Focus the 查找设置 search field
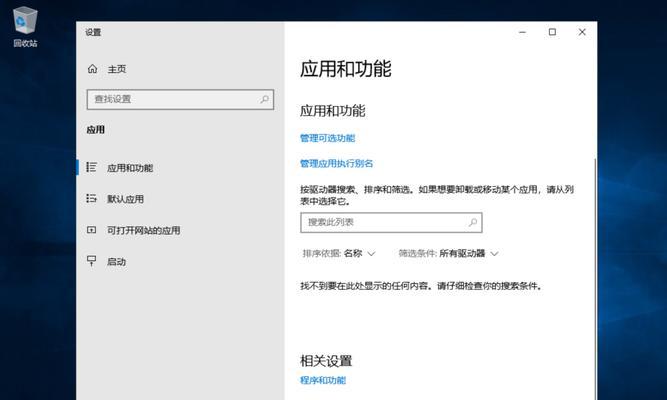This screenshot has height=400, width=667. (180, 100)
